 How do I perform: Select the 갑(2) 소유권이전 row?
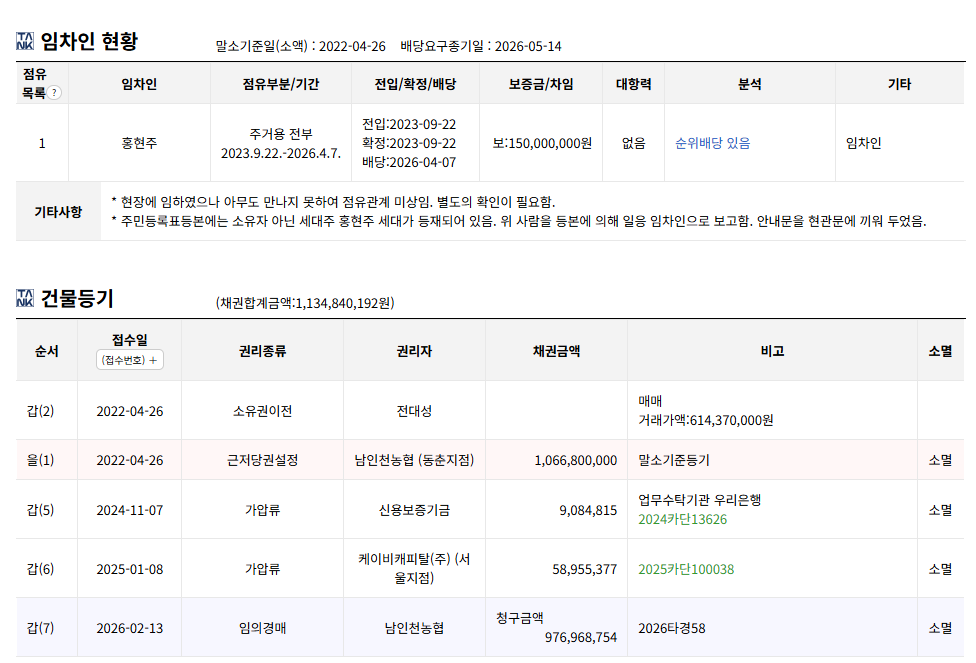click(x=490, y=411)
